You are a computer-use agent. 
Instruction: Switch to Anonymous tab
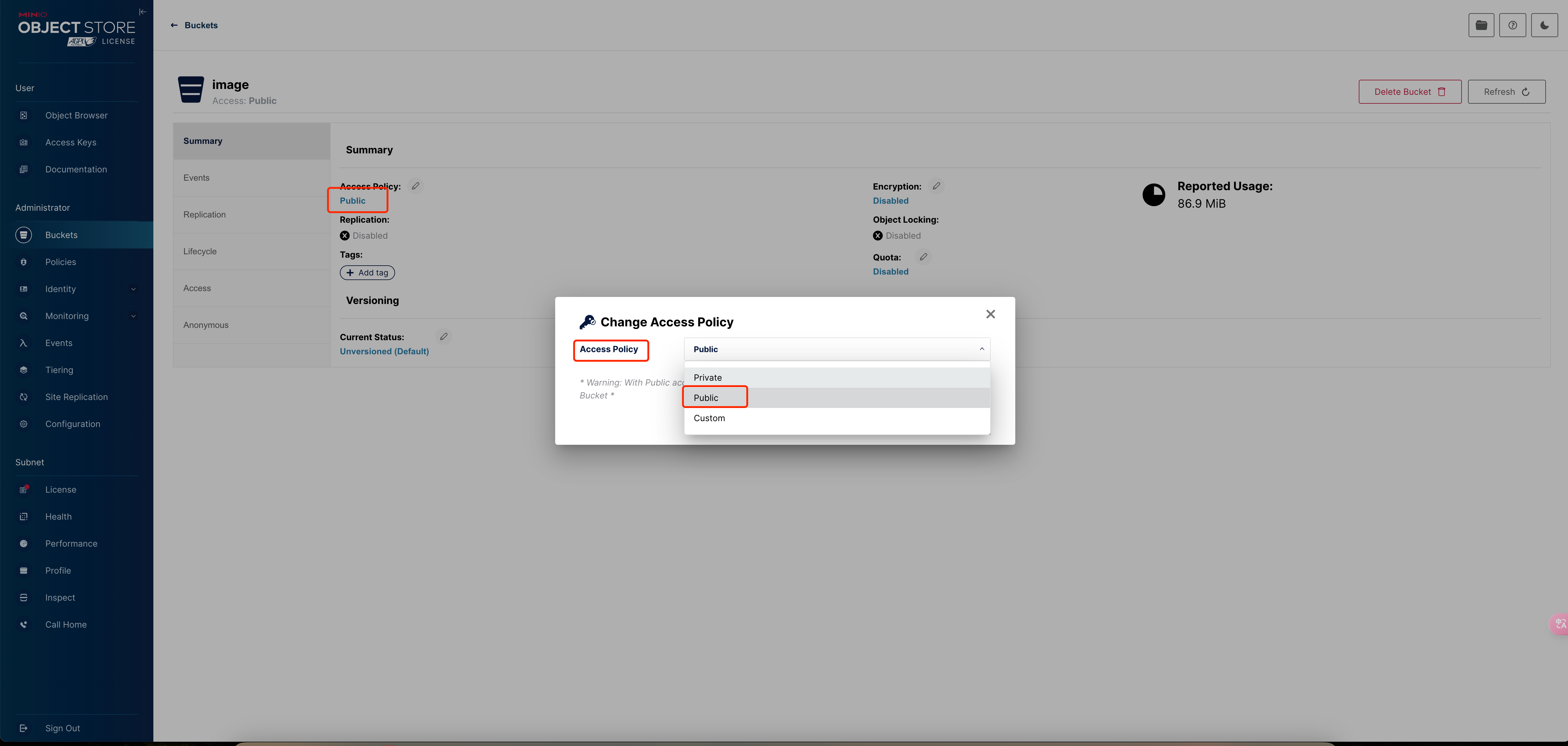point(252,325)
